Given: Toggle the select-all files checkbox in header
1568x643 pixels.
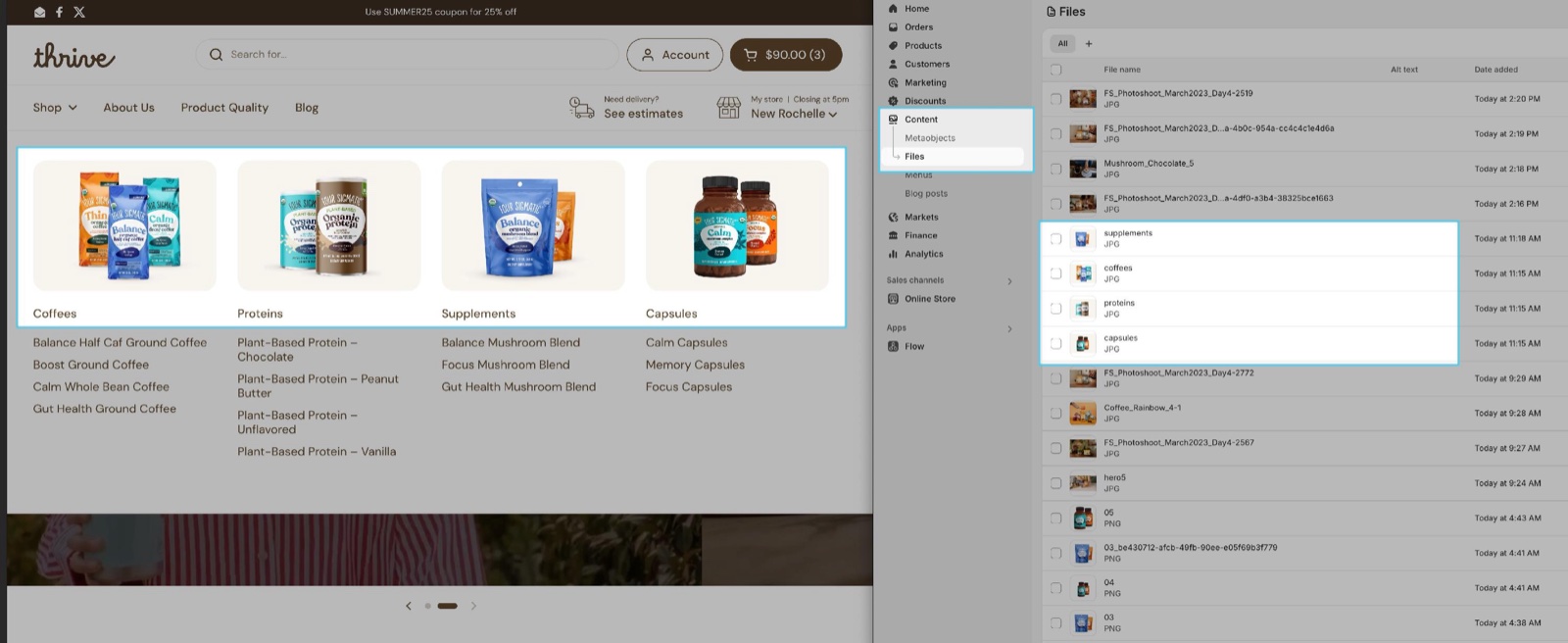Looking at the screenshot, I should tap(1055, 70).
